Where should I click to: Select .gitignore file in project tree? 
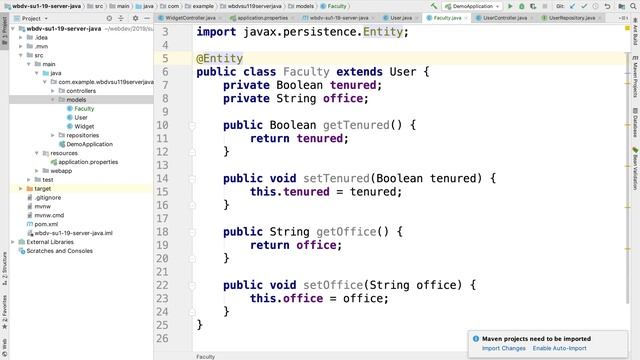(x=44, y=198)
